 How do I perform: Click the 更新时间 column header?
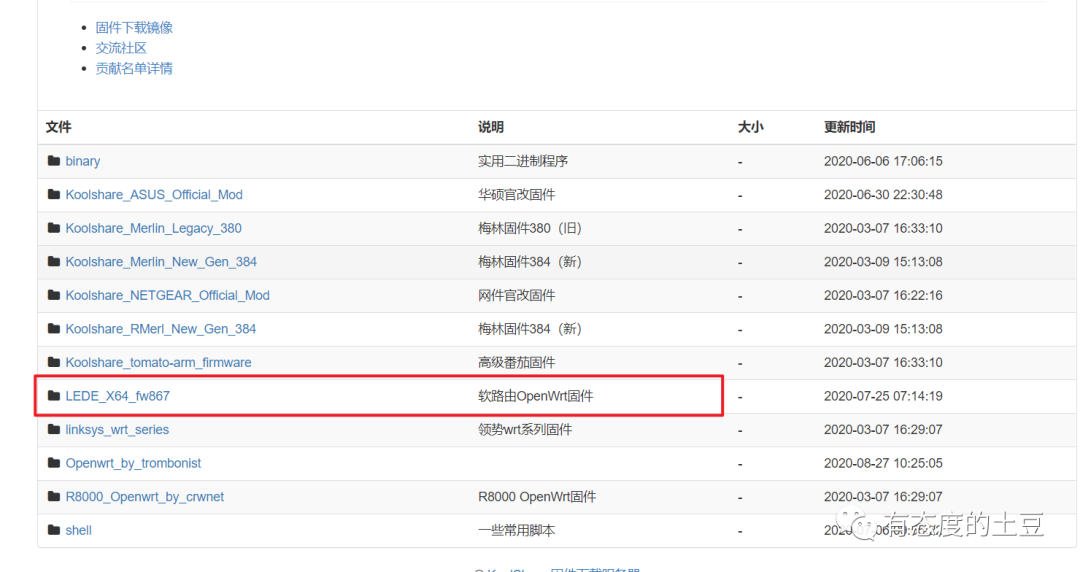pos(849,127)
